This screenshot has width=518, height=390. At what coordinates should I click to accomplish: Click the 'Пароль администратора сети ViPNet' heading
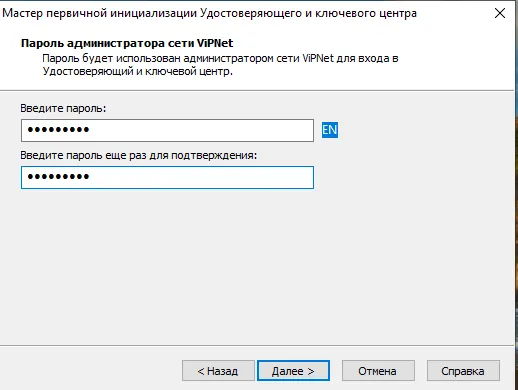coord(127,43)
